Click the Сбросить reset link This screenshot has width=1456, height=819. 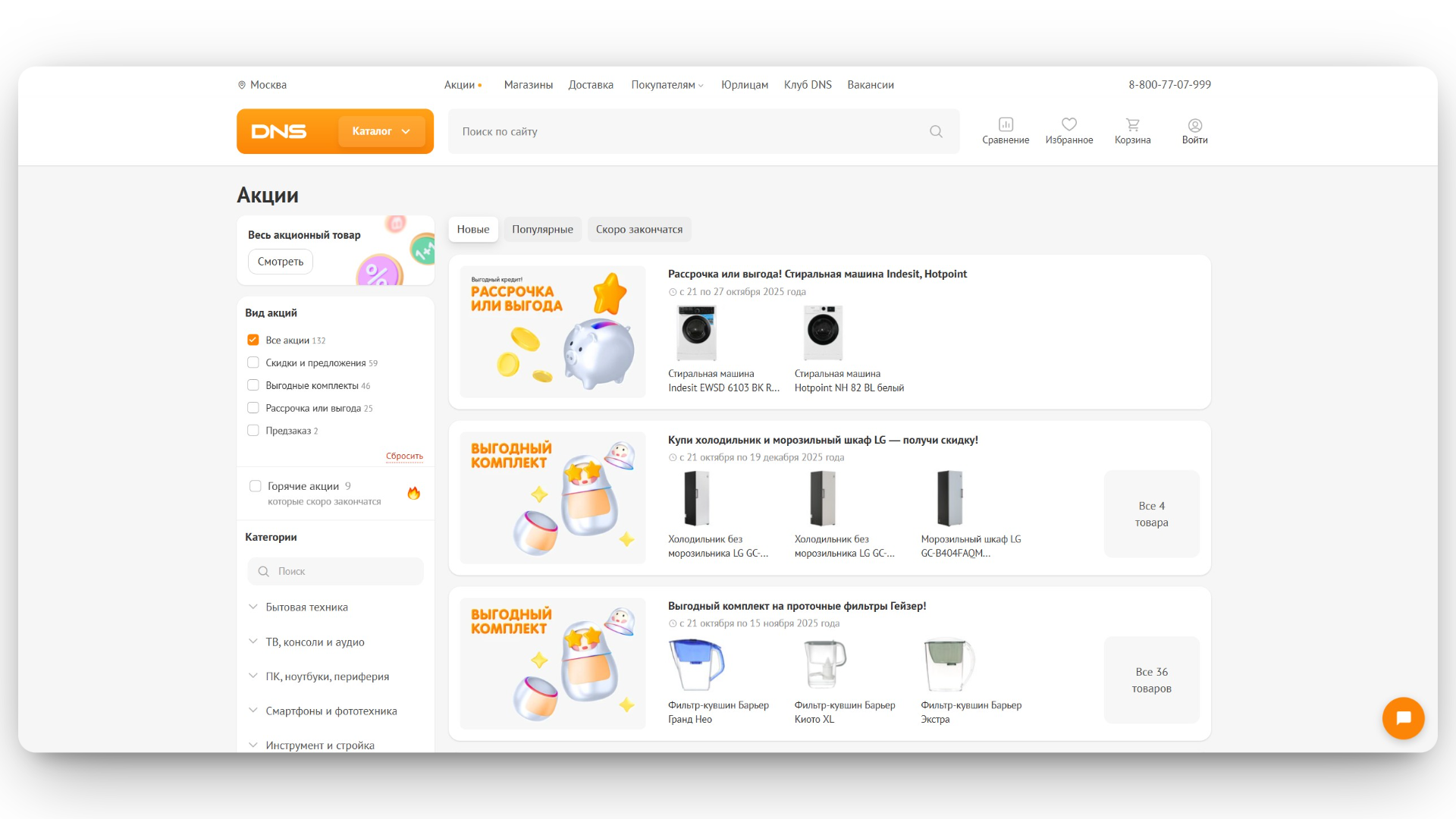(x=404, y=457)
